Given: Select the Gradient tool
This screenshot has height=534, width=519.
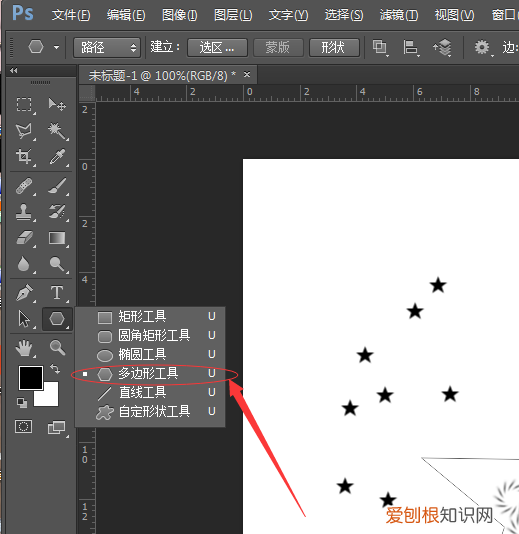Looking at the screenshot, I should coord(57,238).
